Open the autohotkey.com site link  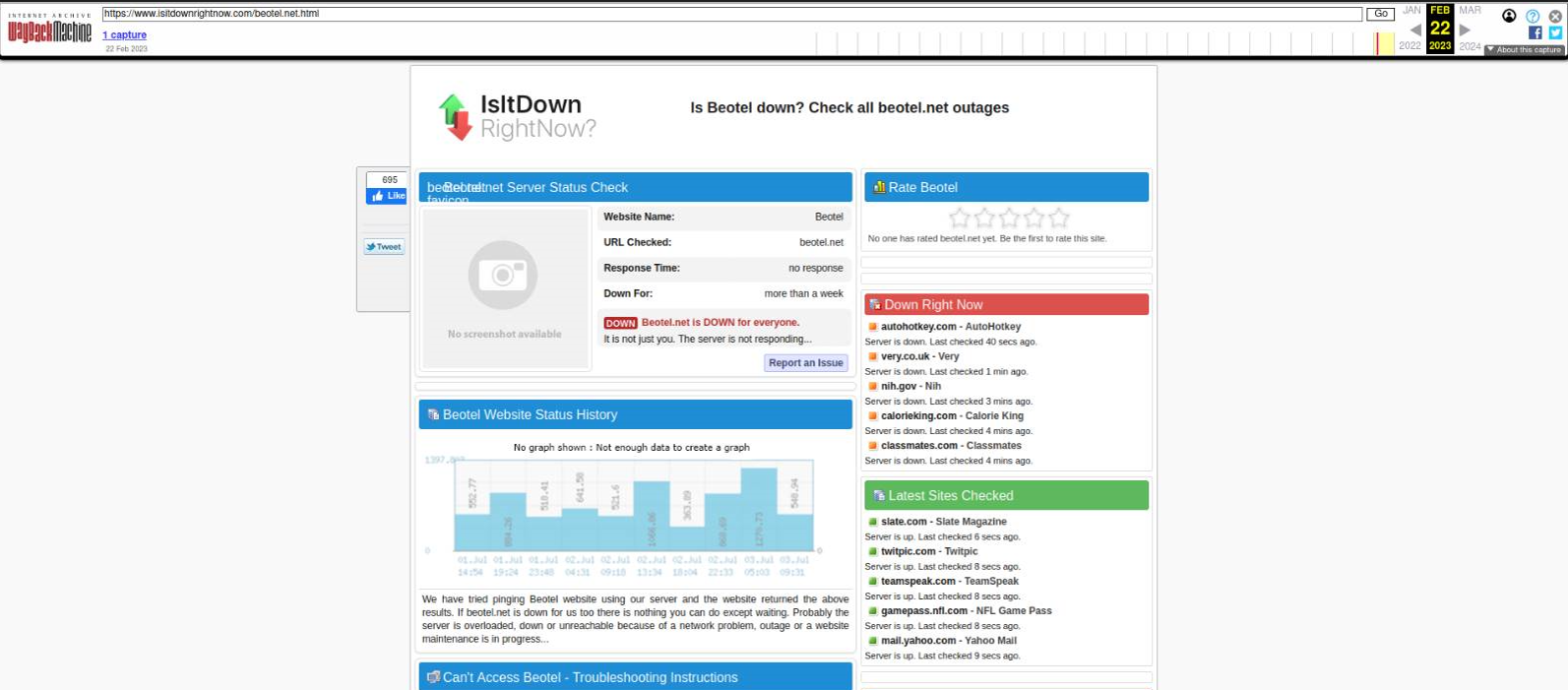(x=918, y=327)
